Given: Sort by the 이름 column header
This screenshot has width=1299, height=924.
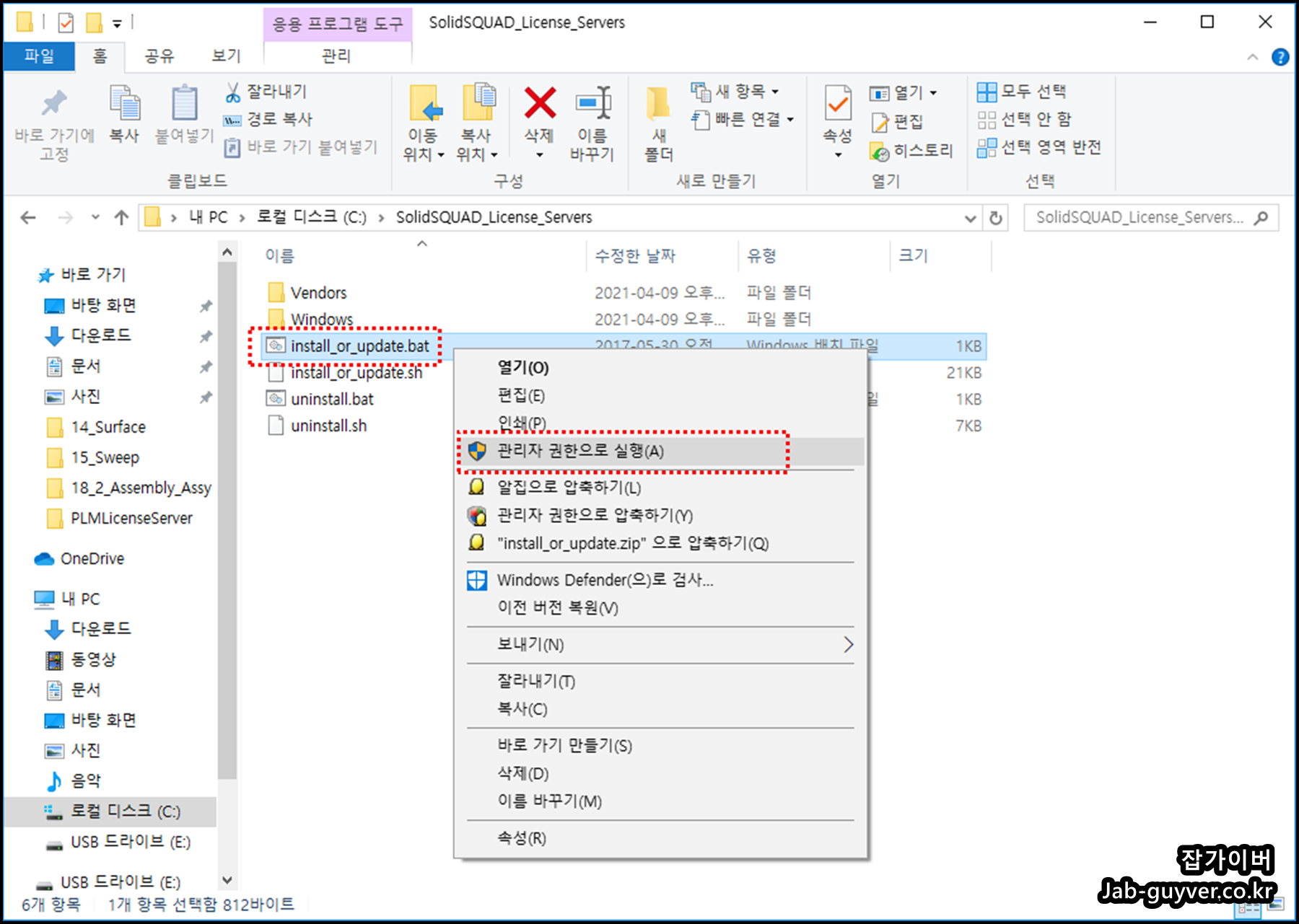Looking at the screenshot, I should point(280,255).
